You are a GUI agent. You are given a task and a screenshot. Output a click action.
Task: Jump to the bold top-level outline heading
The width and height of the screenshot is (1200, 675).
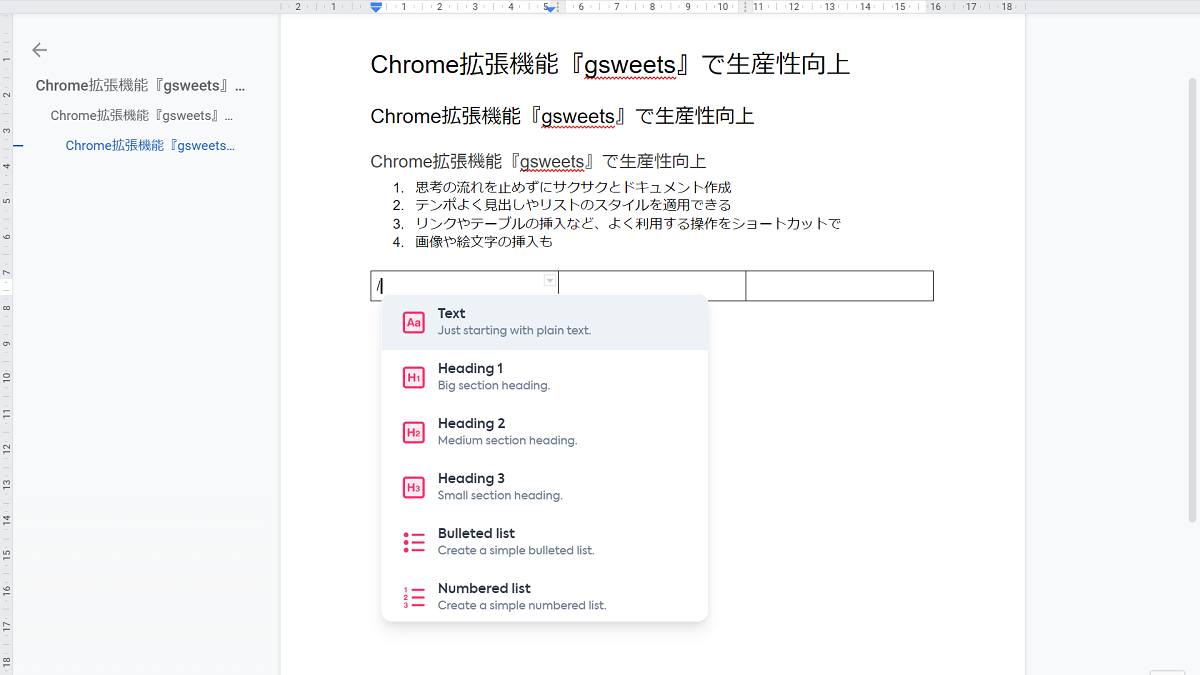(x=140, y=86)
